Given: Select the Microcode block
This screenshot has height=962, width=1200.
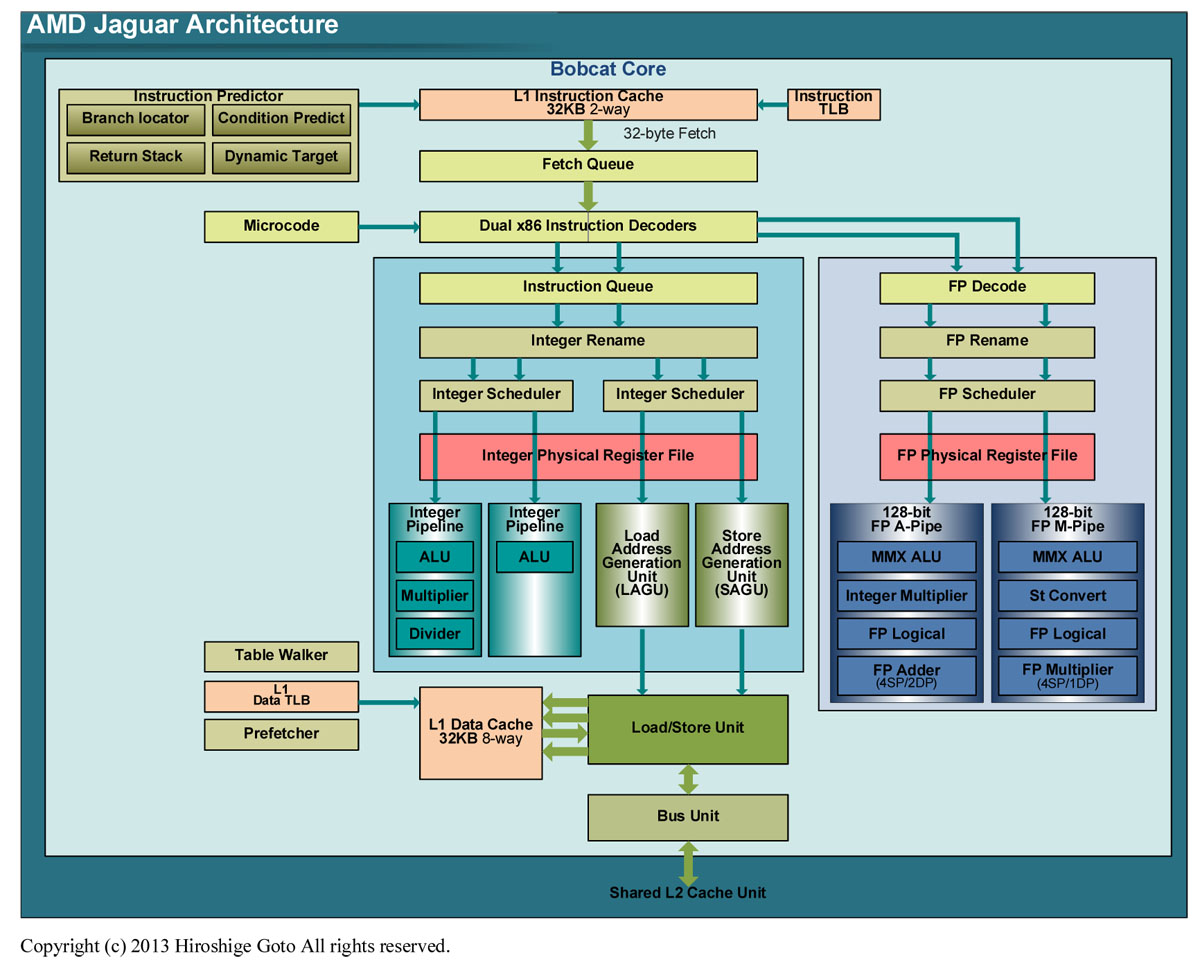Looking at the screenshot, I should [x=281, y=226].
